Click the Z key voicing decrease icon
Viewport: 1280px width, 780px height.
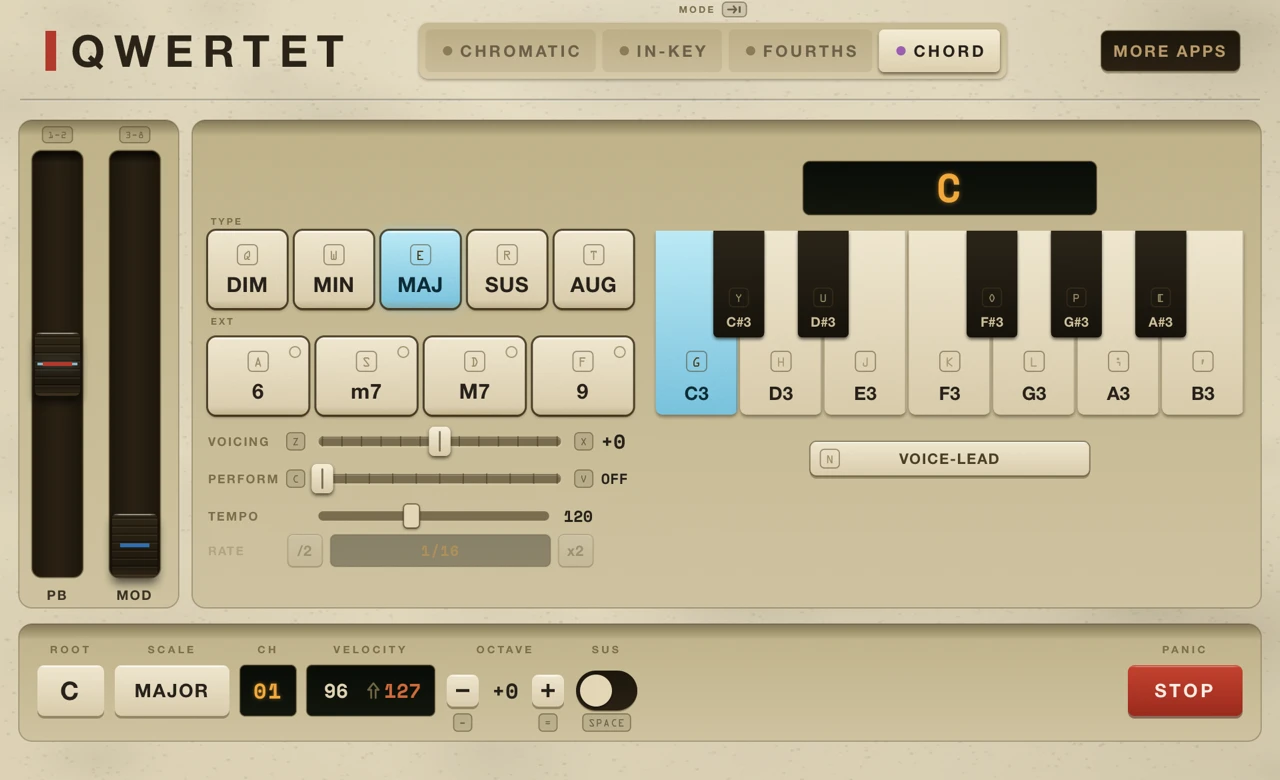pyautogui.click(x=296, y=442)
